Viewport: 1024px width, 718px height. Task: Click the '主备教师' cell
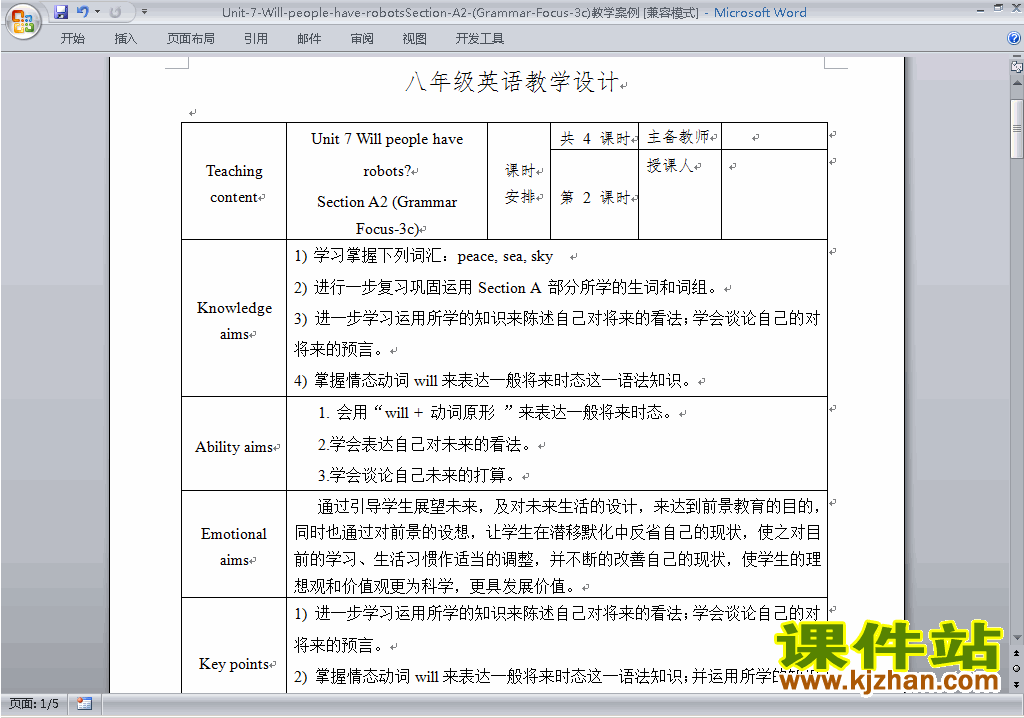coord(680,137)
